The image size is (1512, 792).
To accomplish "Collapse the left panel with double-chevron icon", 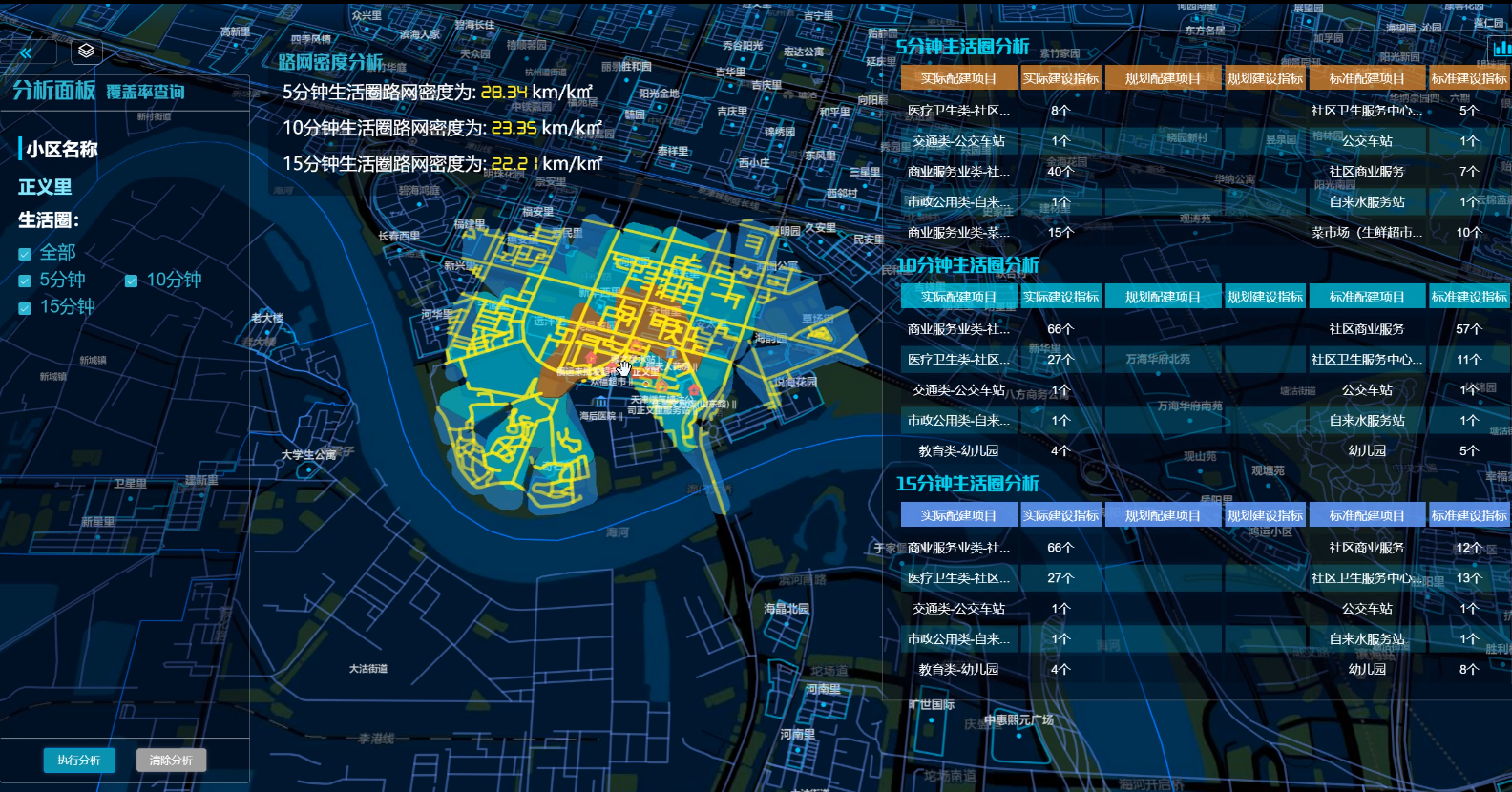I will pyautogui.click(x=26, y=52).
